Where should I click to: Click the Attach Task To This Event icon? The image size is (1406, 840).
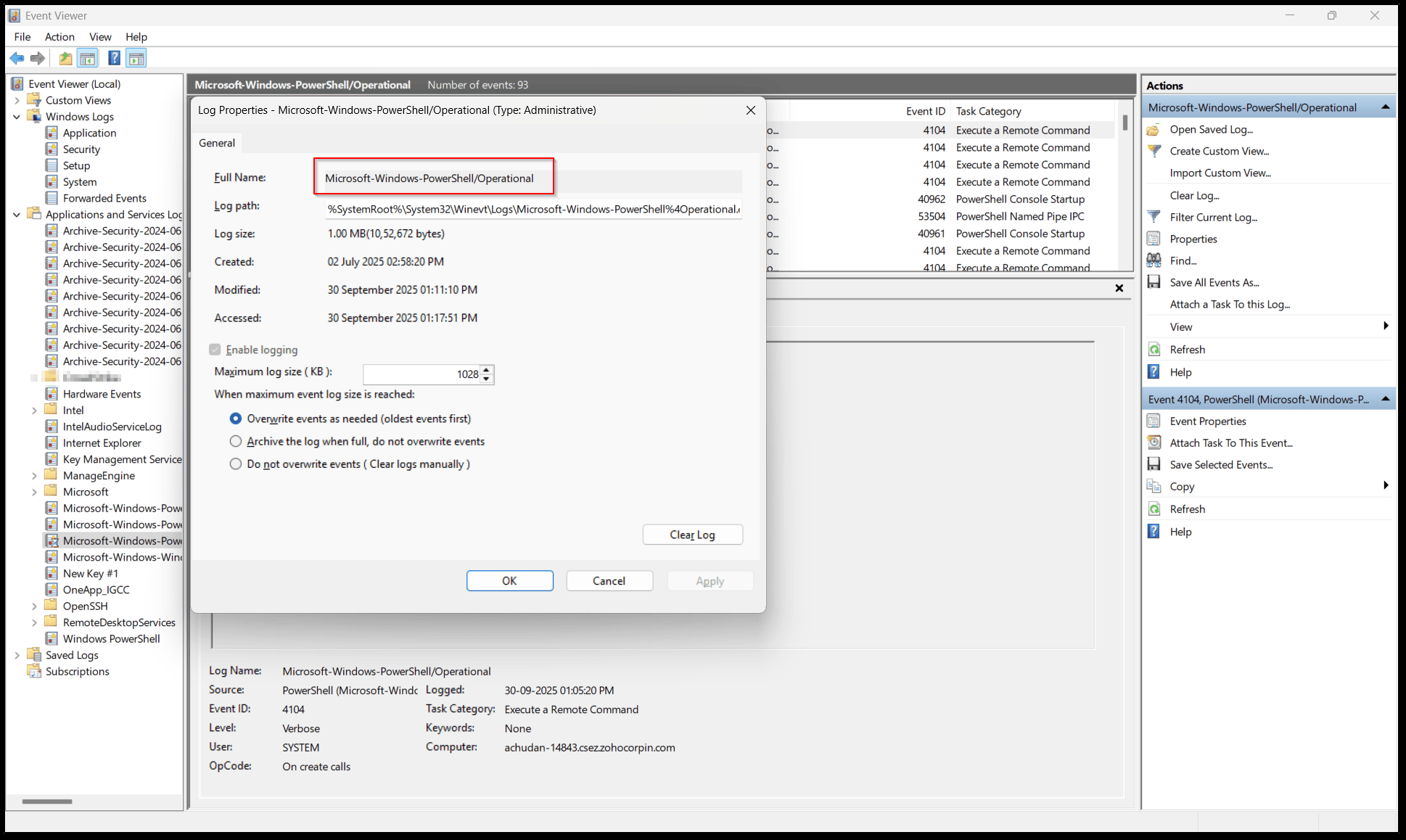[1154, 442]
